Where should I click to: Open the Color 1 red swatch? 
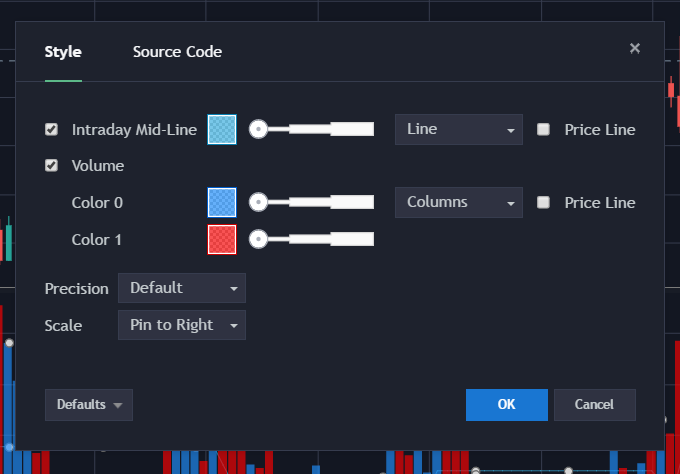(x=221, y=239)
